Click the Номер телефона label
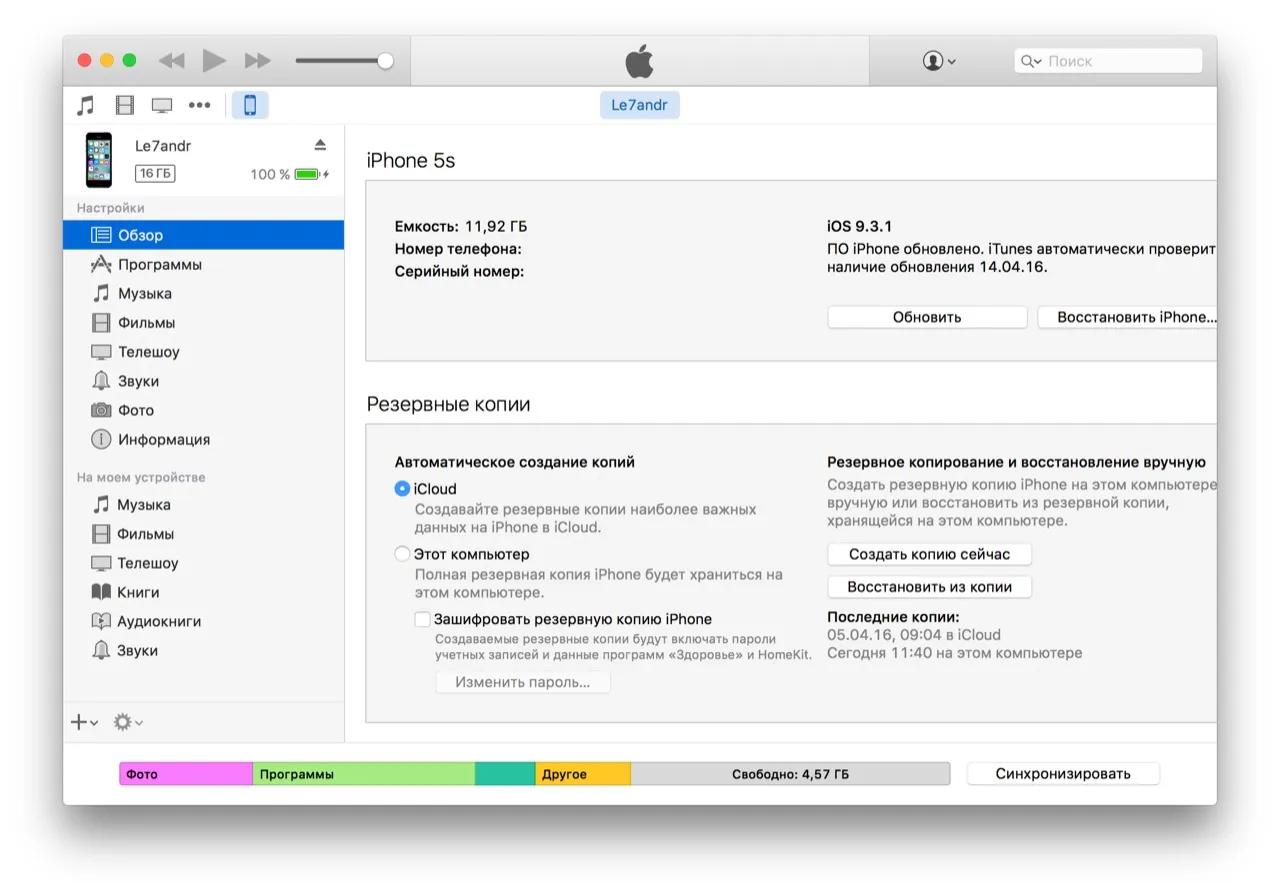This screenshot has height=895, width=1280. 458,249
